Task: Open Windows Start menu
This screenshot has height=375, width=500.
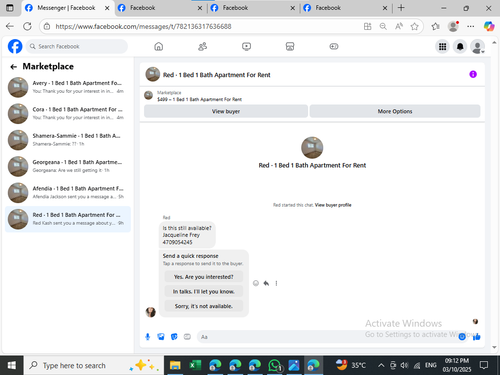Action: pyautogui.click(x=11, y=365)
